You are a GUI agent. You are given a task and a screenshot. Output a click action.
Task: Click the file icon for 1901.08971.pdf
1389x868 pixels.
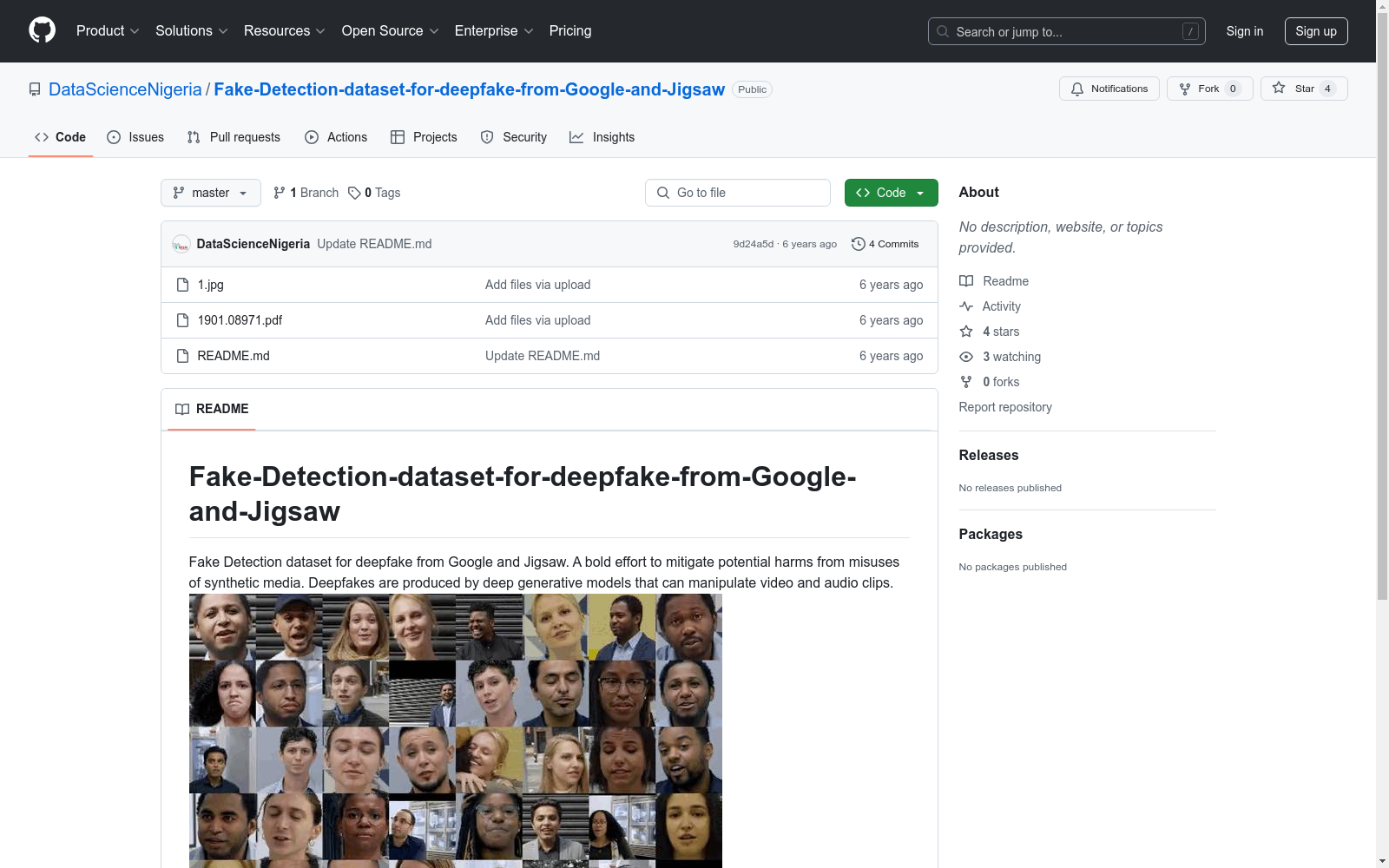(x=182, y=320)
